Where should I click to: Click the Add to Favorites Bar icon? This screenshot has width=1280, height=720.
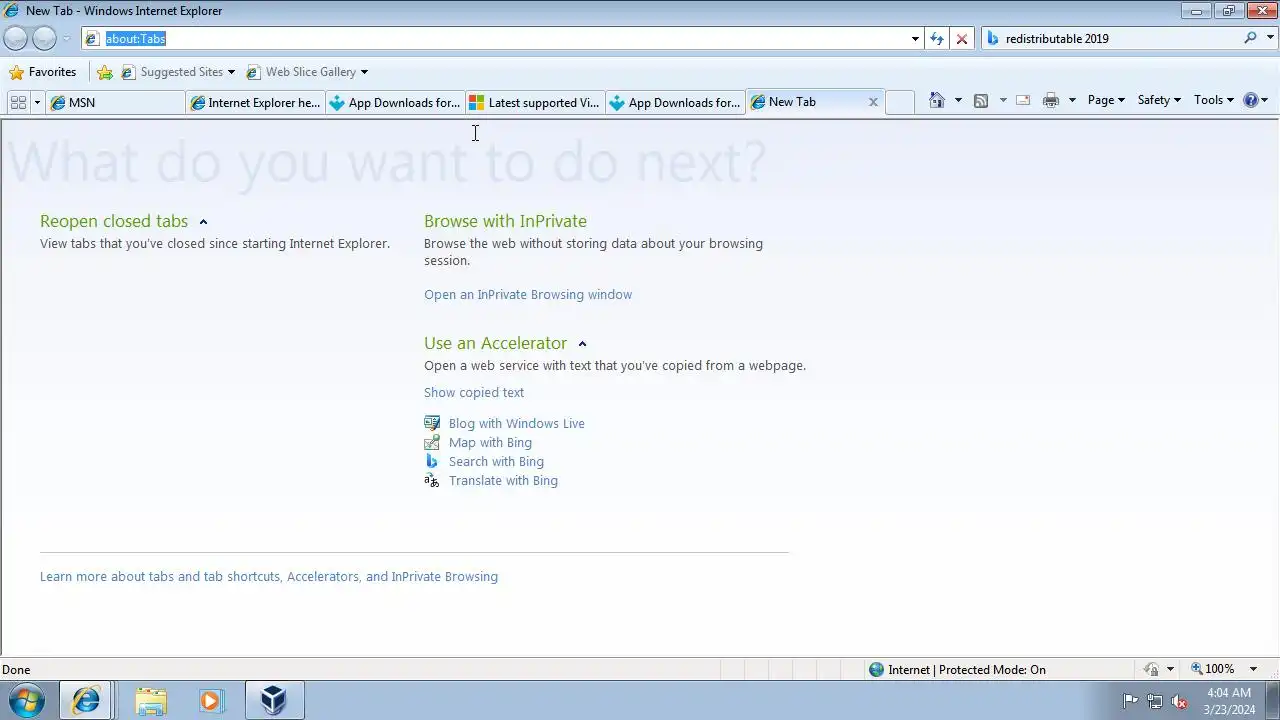pos(105,72)
